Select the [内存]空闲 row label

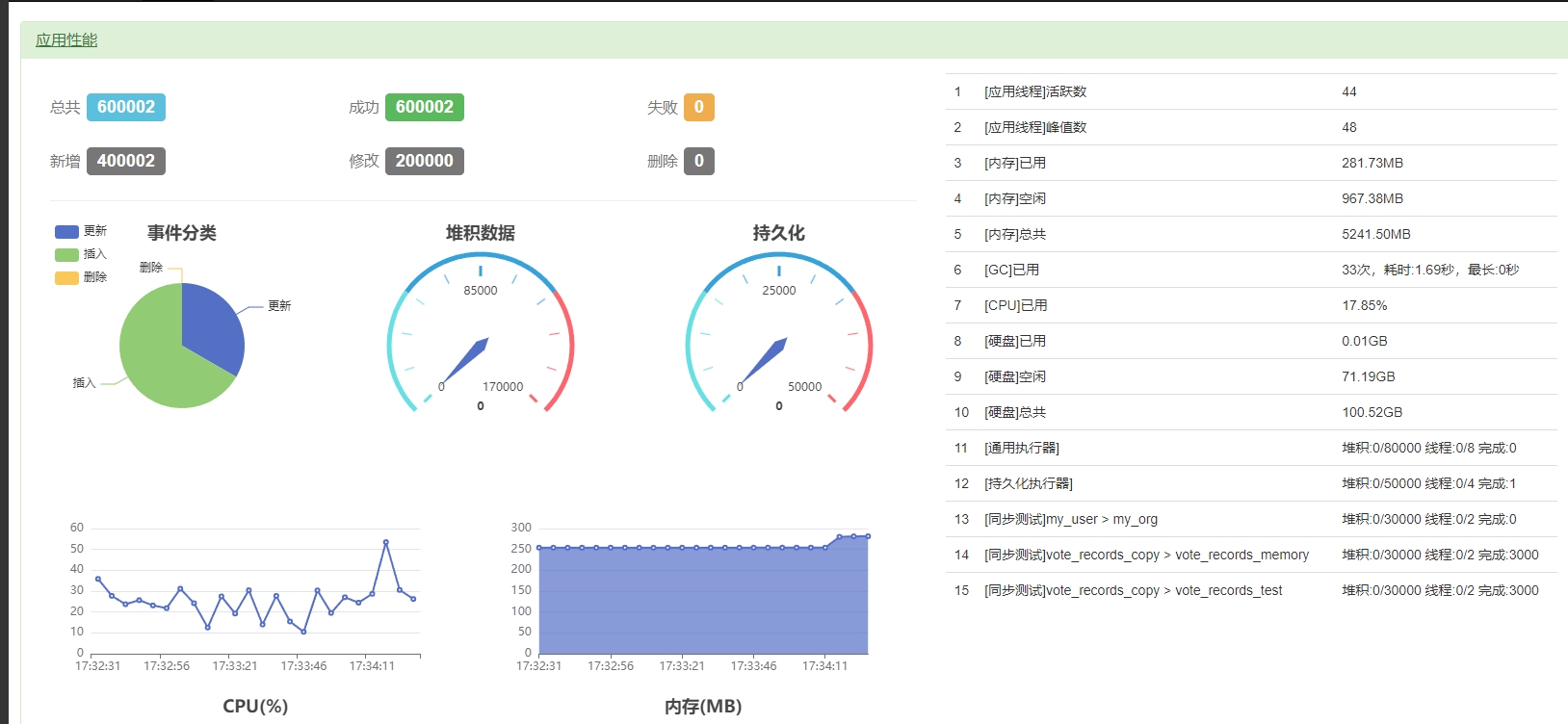click(x=1015, y=198)
